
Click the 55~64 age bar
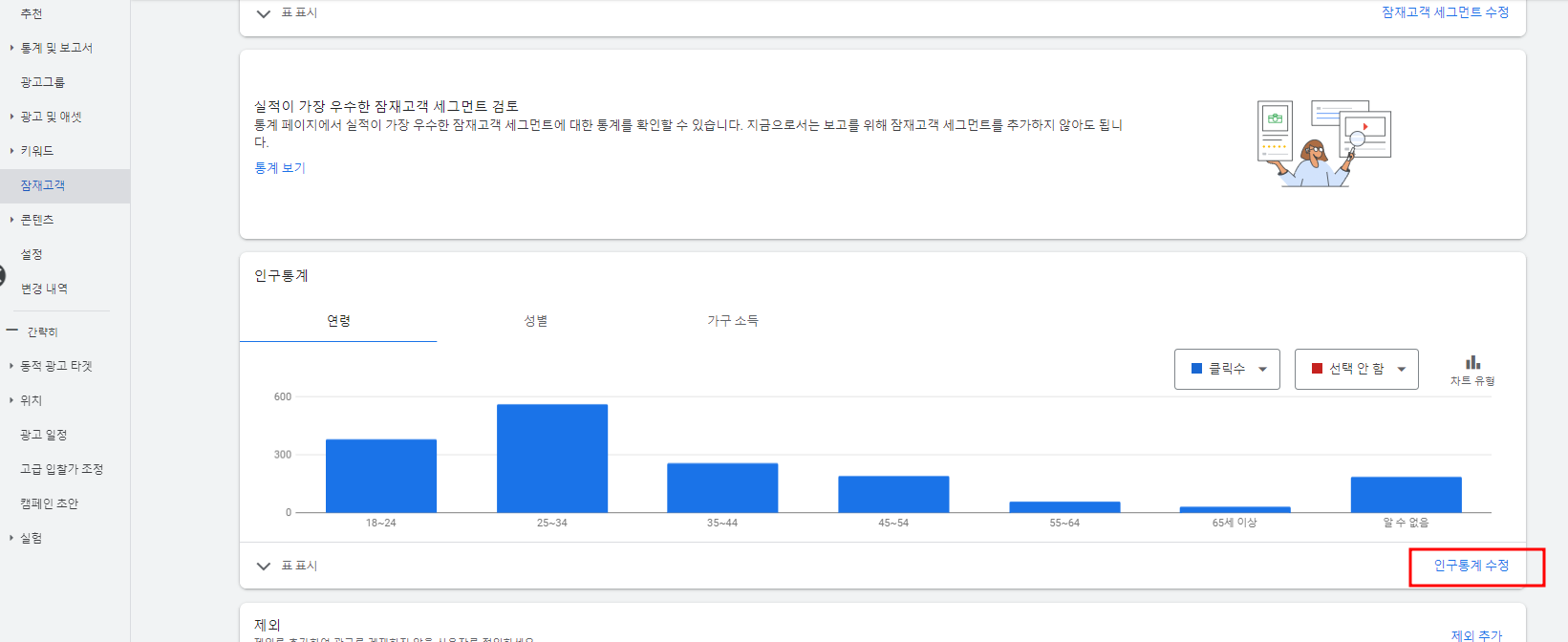tap(1064, 507)
